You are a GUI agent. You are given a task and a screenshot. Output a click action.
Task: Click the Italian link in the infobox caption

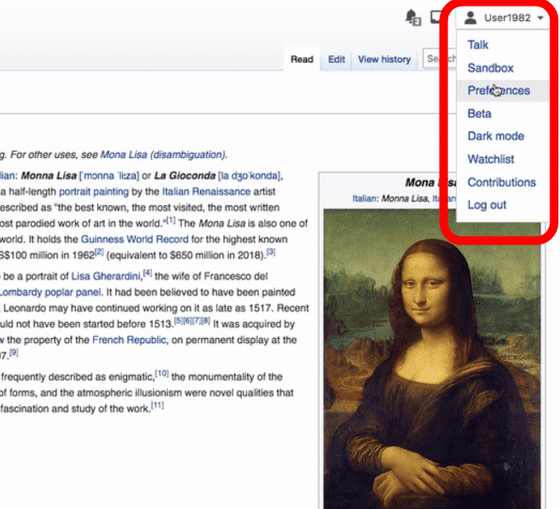point(365,199)
